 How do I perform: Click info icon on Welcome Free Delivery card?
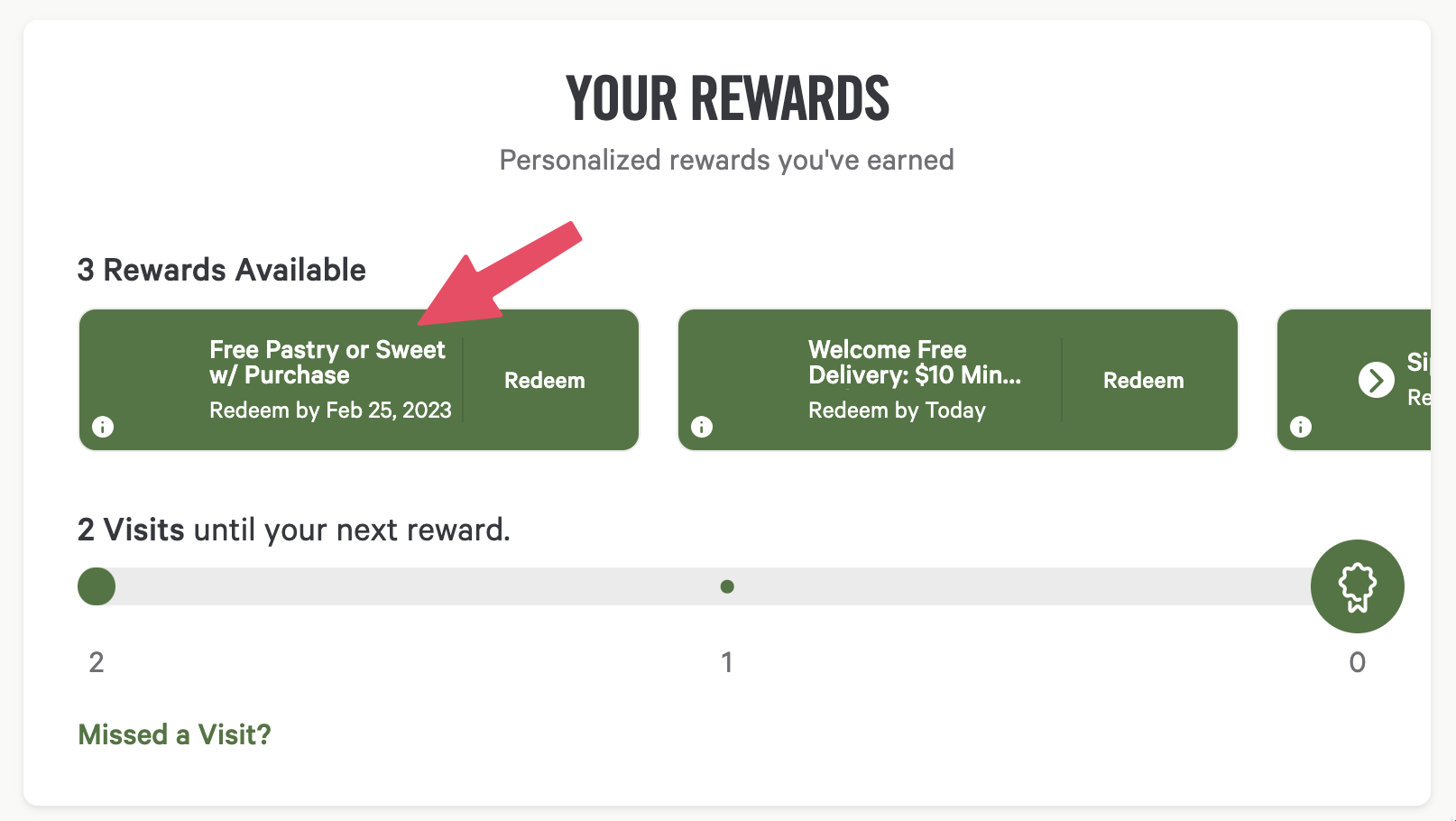pyautogui.click(x=702, y=427)
